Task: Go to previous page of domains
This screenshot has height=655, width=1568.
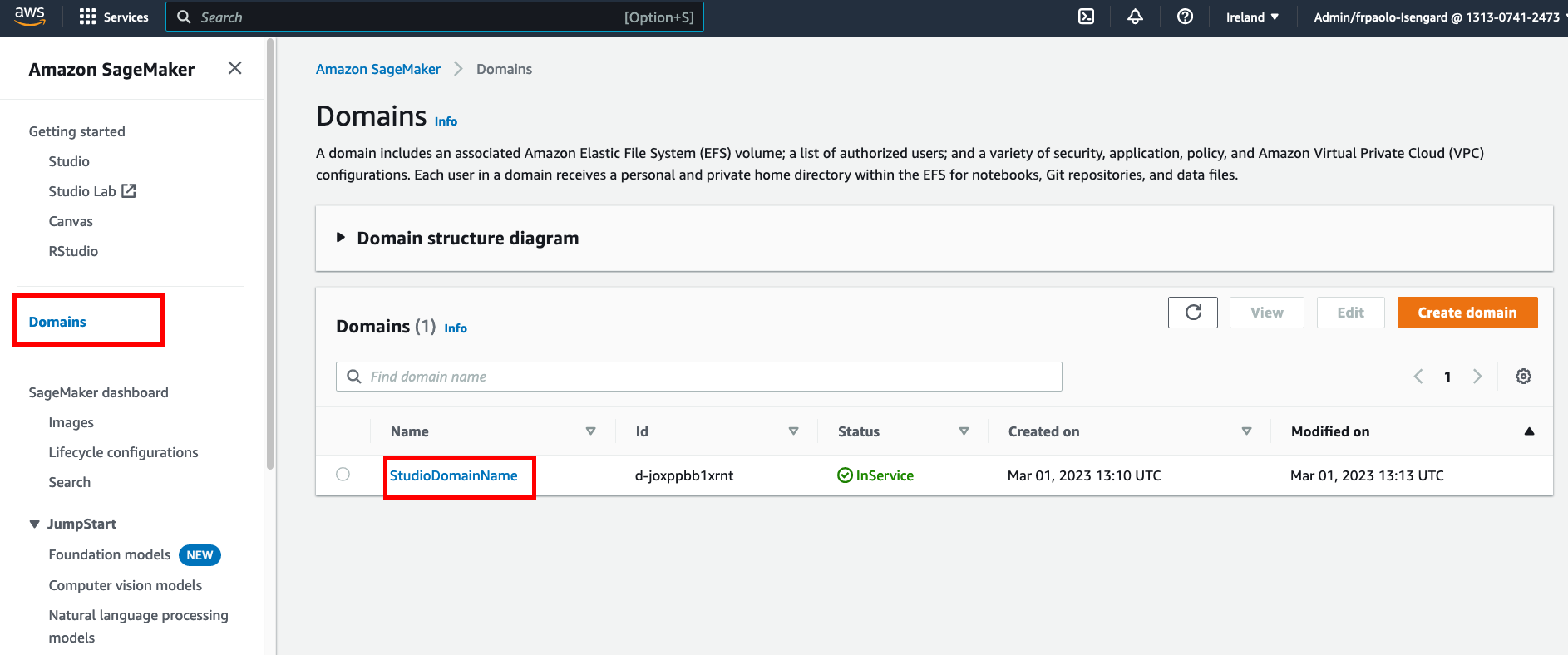Action: [x=1418, y=377]
